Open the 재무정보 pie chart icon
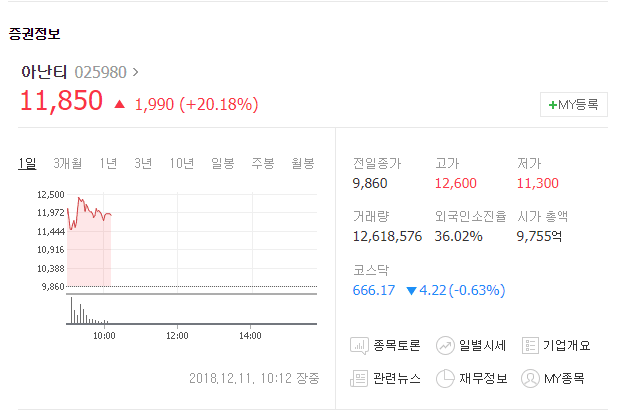Viewport: 637px width, 410px height. pyautogui.click(x=445, y=379)
